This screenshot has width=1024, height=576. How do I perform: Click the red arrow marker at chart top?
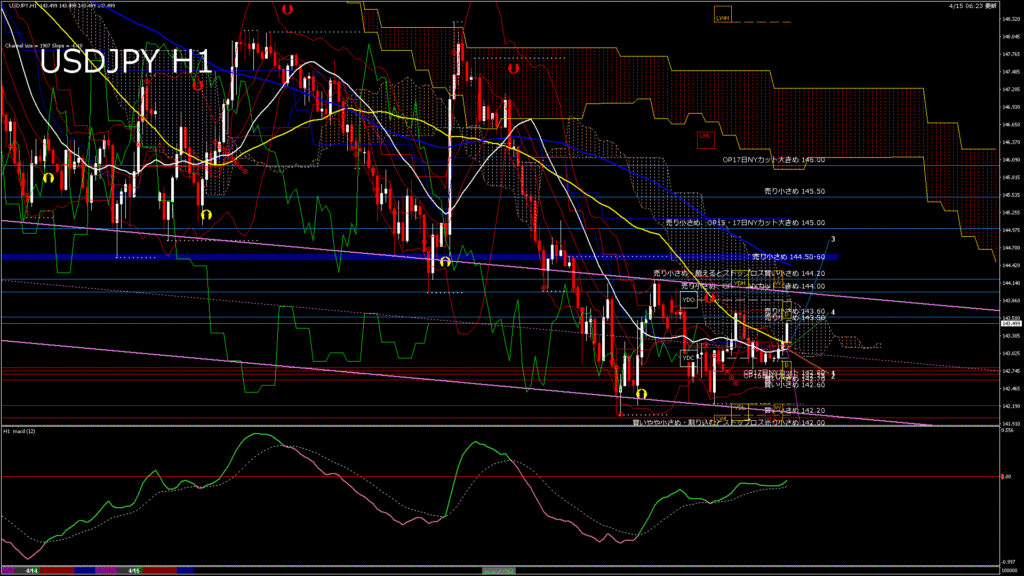[287, 9]
